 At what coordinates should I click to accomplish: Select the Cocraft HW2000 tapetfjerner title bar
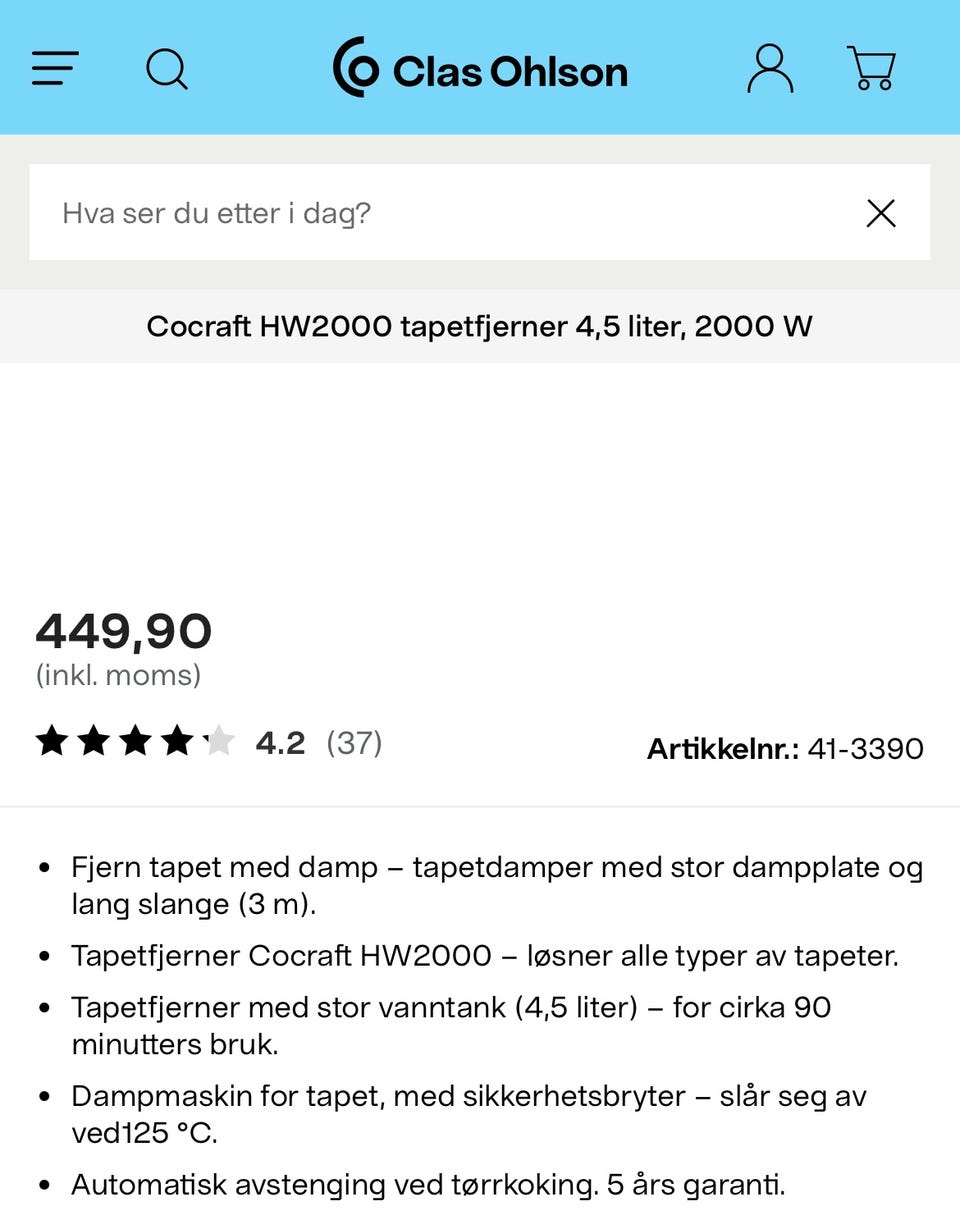click(x=480, y=326)
